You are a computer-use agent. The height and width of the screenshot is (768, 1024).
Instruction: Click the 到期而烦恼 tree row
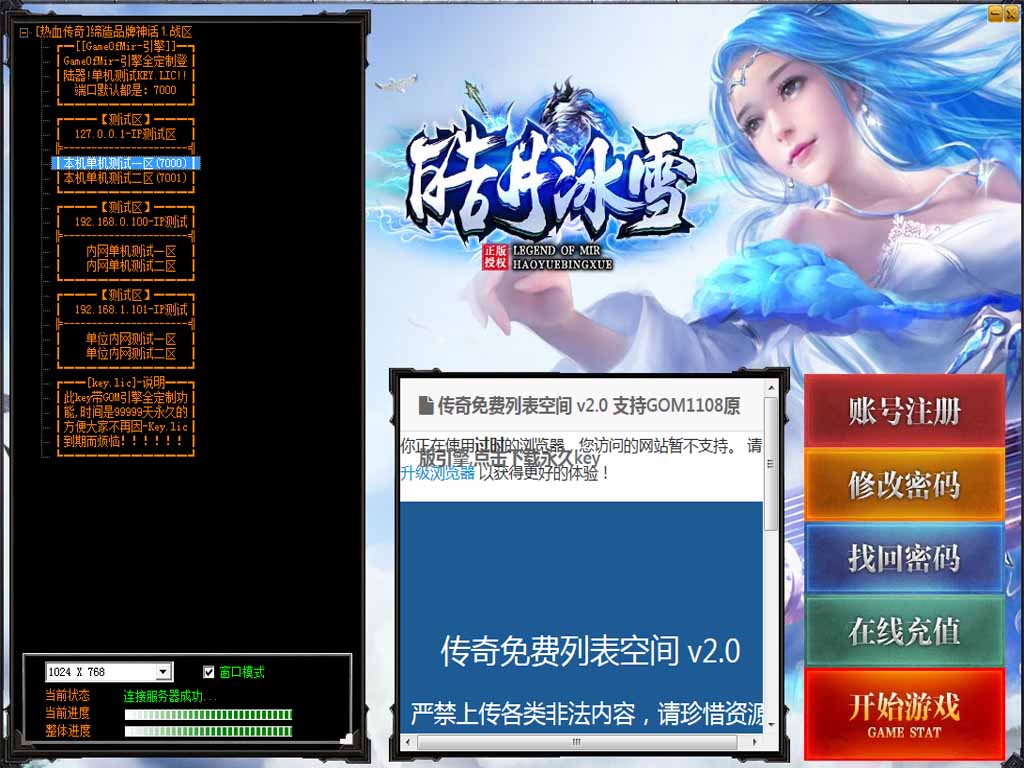(x=125, y=441)
